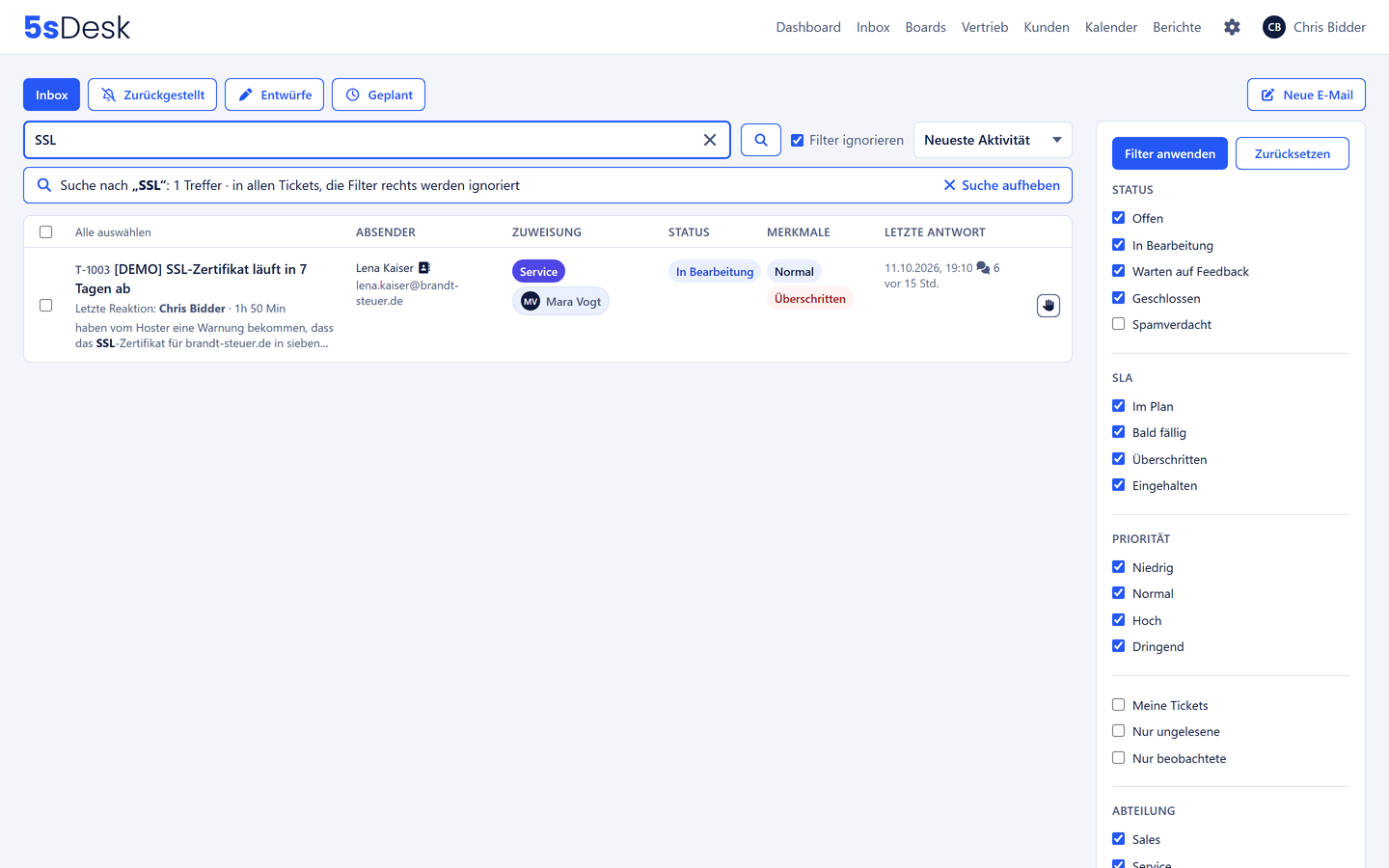Click the Suche aufheben link
The height and width of the screenshot is (868, 1389).
pos(1001,185)
